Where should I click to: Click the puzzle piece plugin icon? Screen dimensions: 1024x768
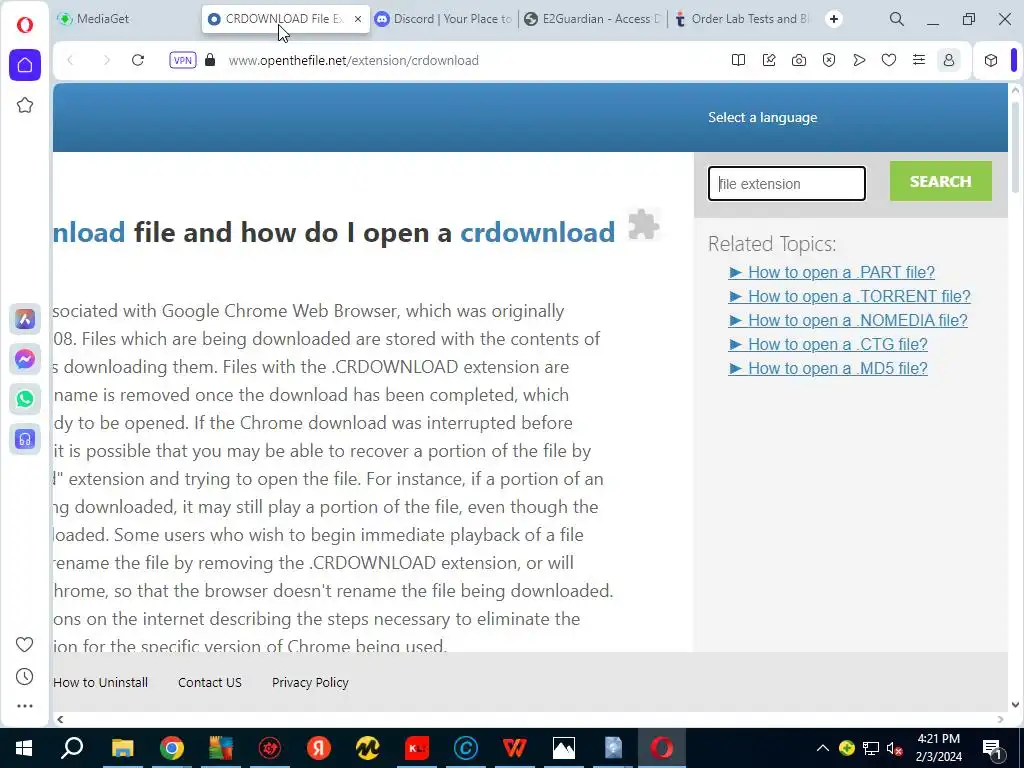coord(644,225)
